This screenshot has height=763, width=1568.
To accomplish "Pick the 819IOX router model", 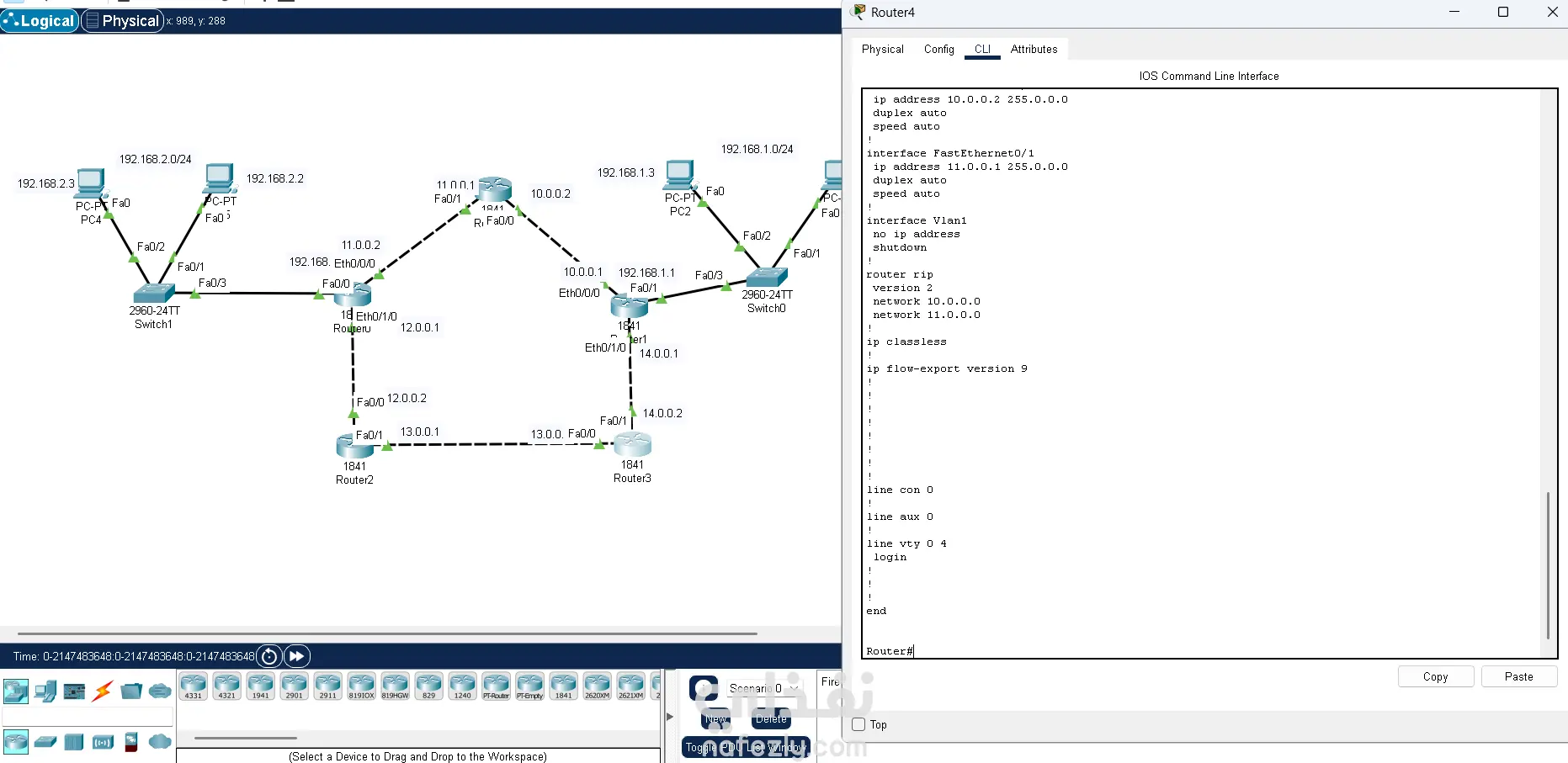I will (x=362, y=686).
